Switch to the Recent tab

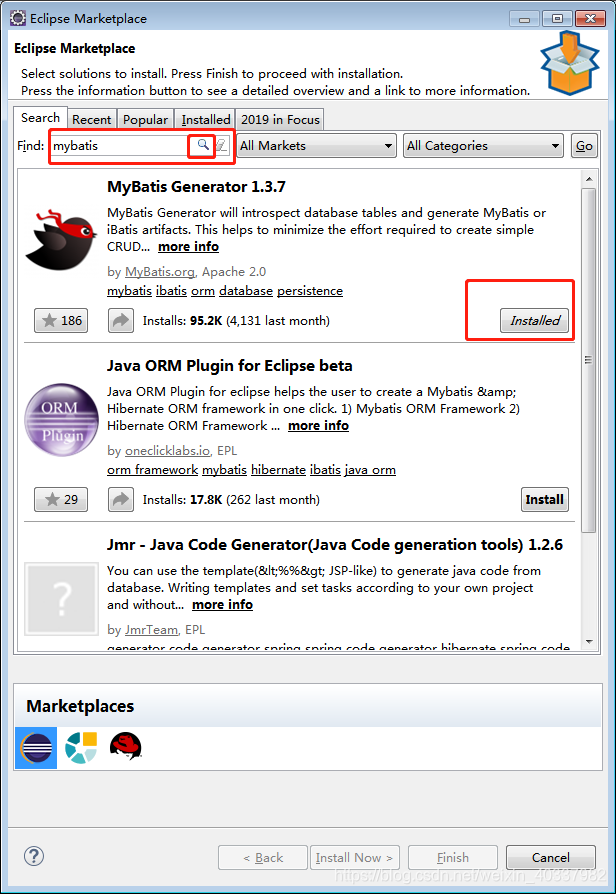(92, 119)
